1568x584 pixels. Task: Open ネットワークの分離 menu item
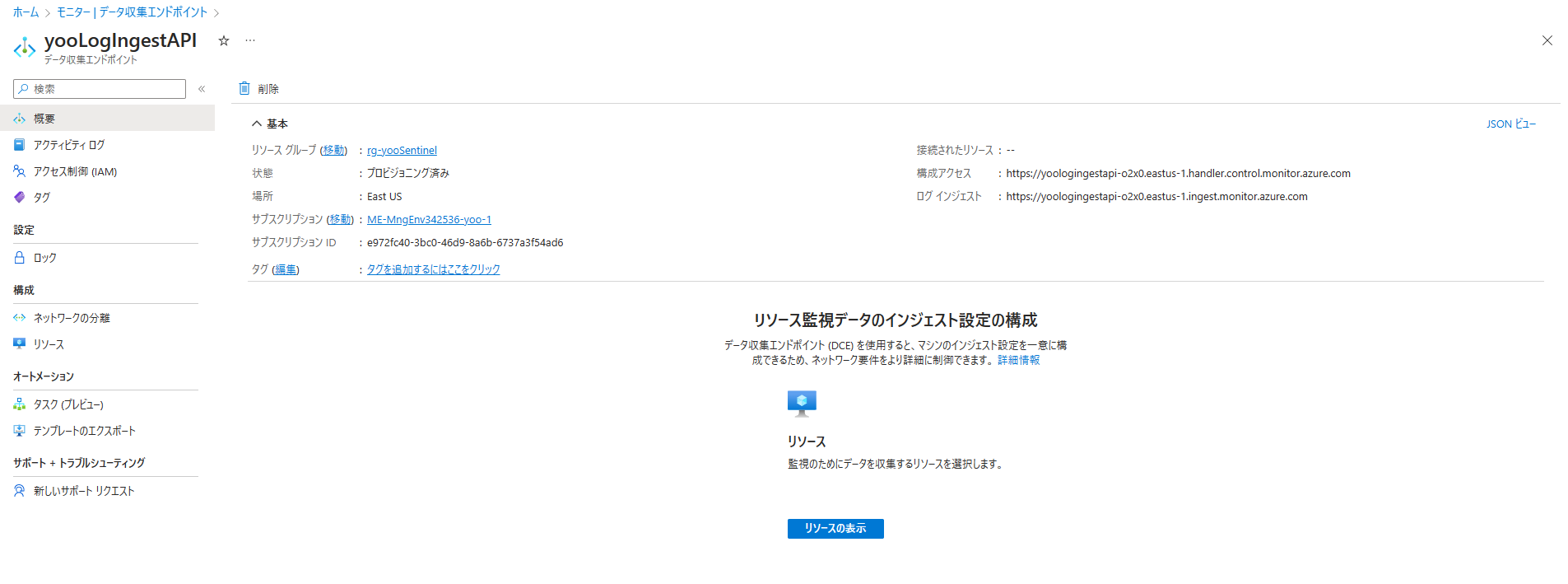point(107,318)
